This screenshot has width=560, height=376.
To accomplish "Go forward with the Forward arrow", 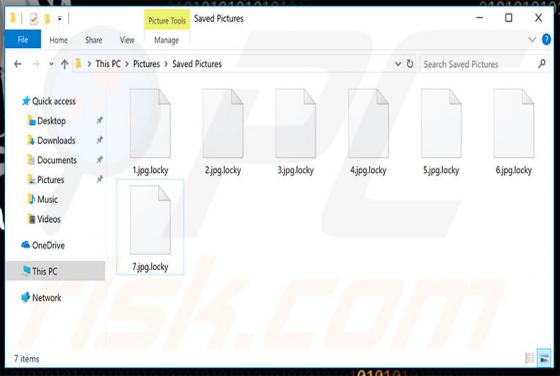I will tap(36, 64).
